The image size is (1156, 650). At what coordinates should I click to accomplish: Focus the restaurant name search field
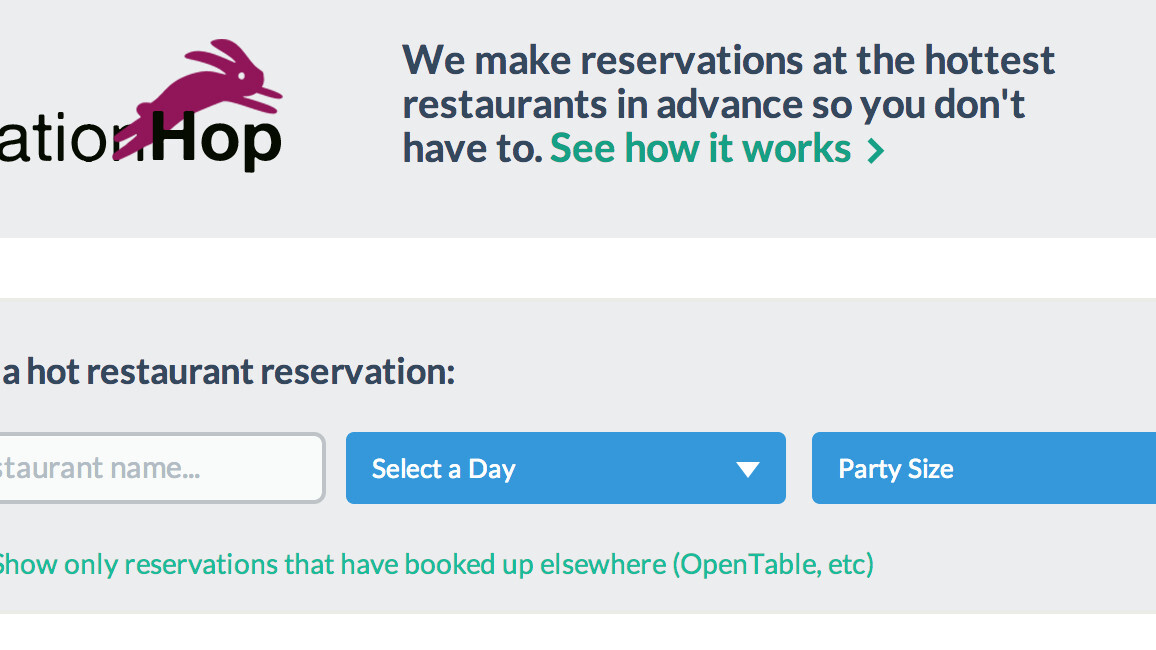160,468
